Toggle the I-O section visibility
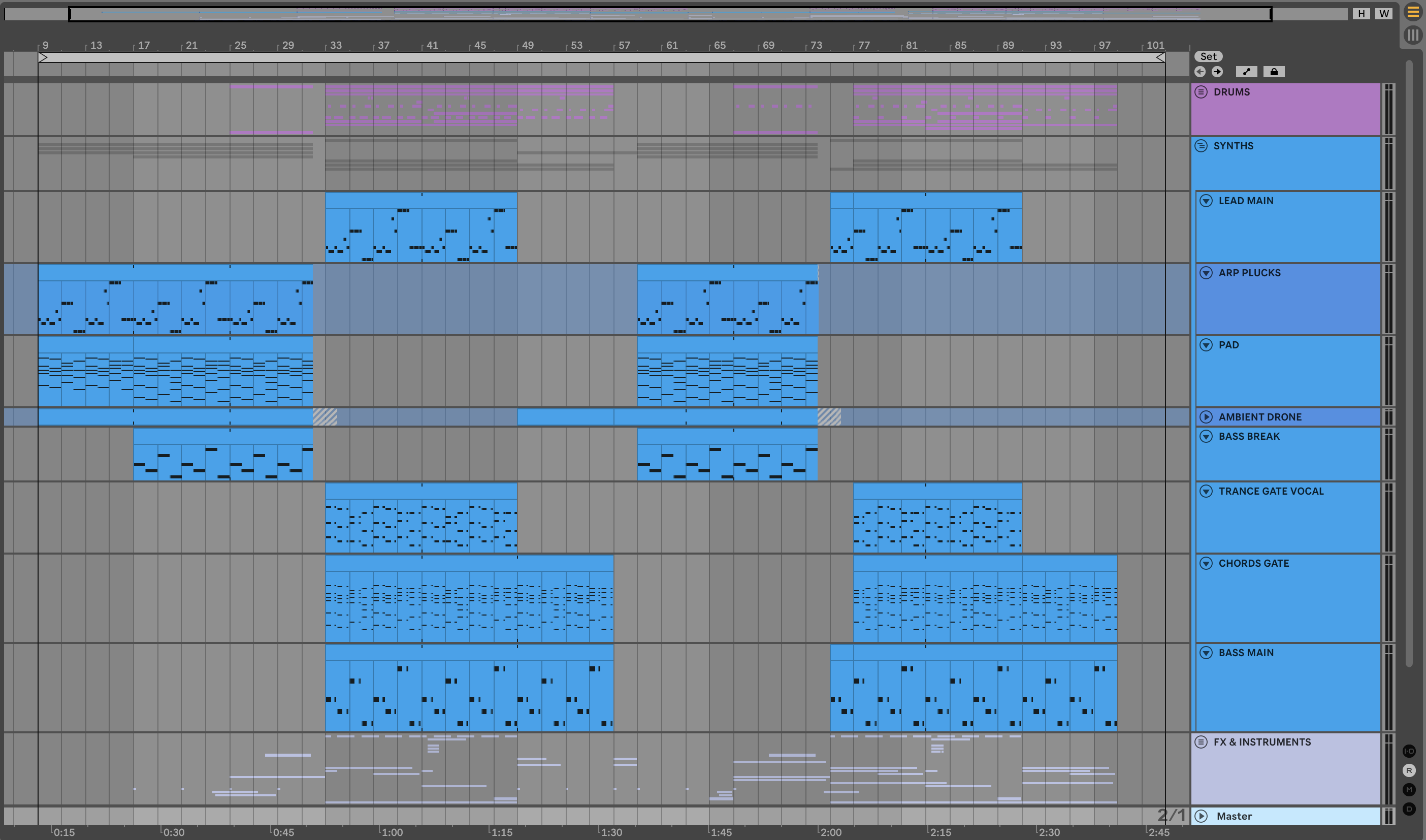The width and height of the screenshot is (1426, 840). tap(1409, 751)
